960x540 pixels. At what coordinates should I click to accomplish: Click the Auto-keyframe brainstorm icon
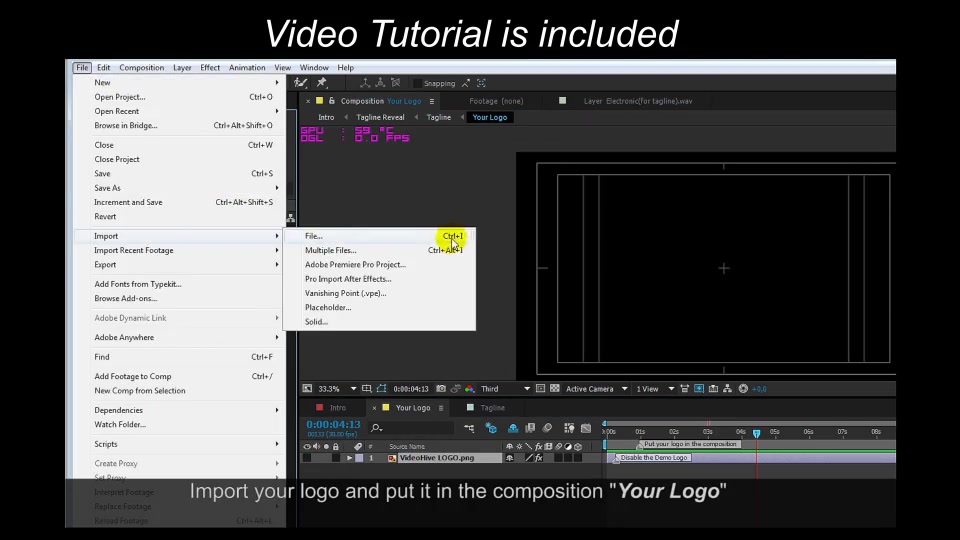tap(569, 428)
